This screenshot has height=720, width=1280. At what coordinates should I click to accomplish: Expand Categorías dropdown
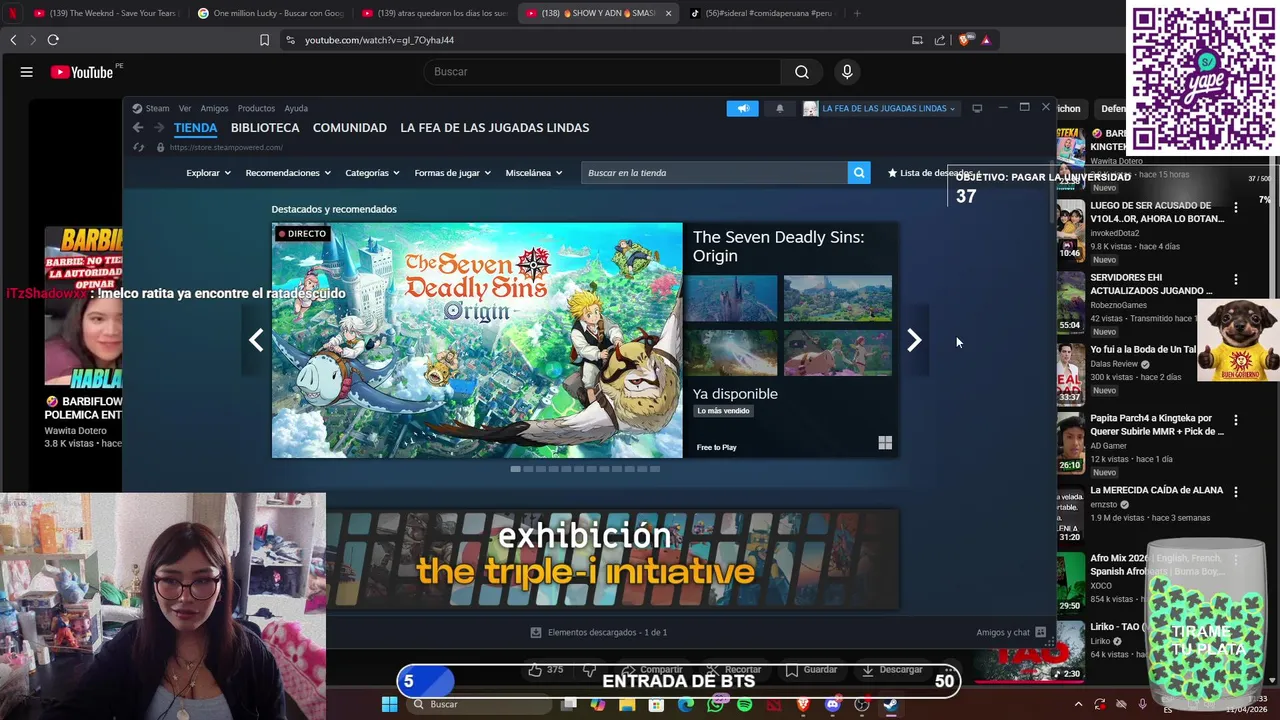[372, 173]
